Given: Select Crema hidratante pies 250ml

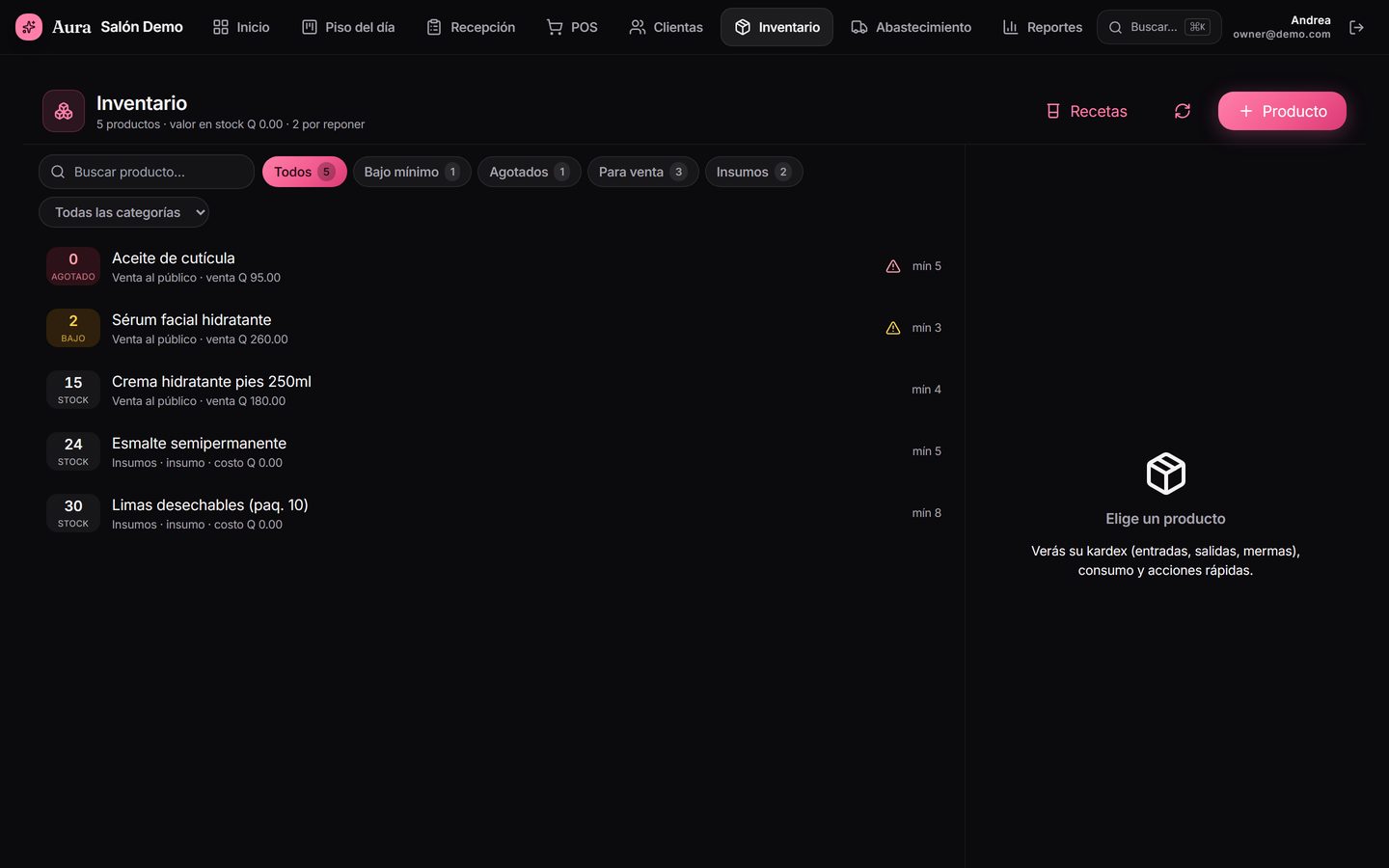Looking at the screenshot, I should (x=494, y=390).
